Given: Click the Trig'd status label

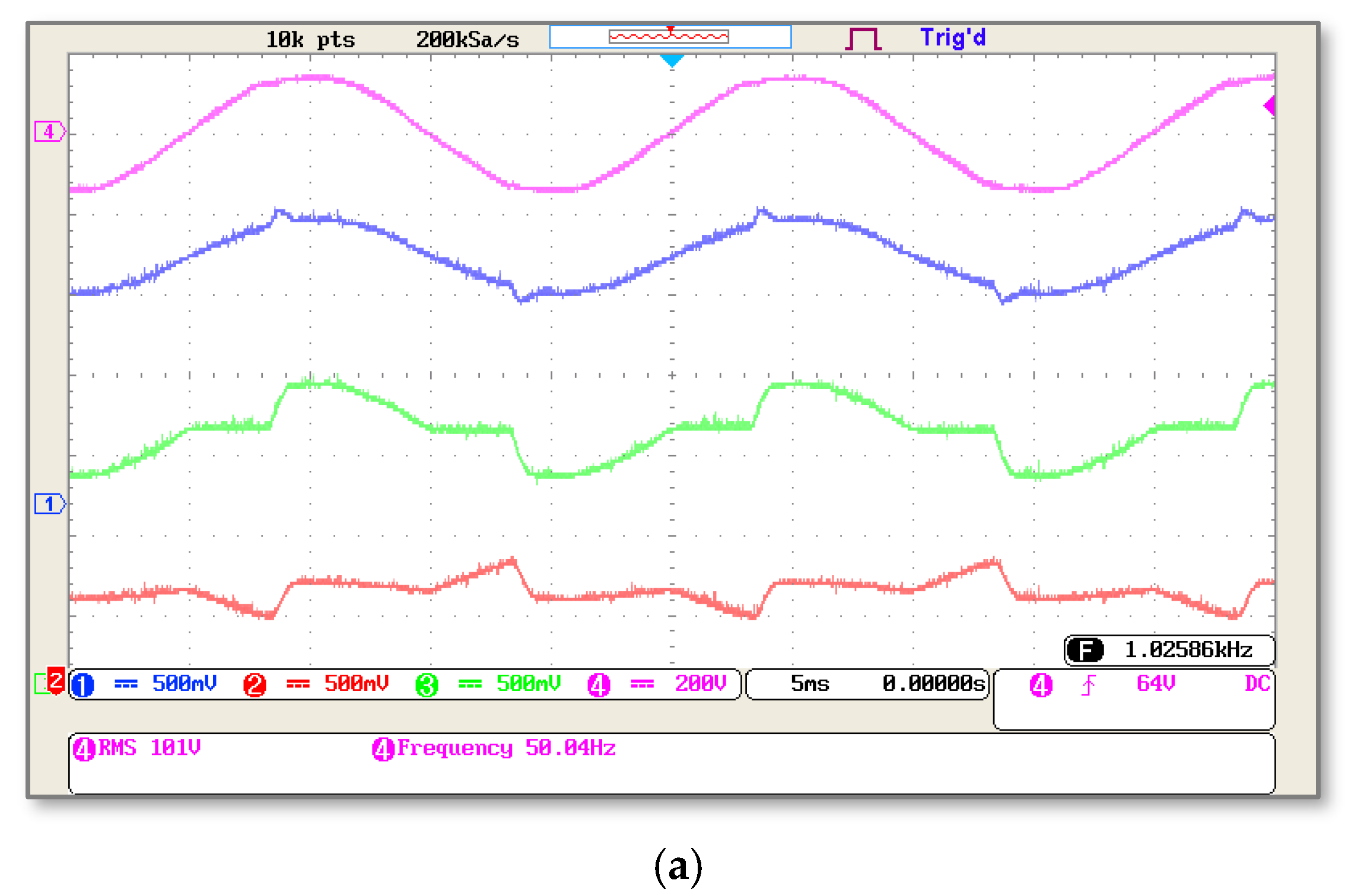Looking at the screenshot, I should (952, 38).
